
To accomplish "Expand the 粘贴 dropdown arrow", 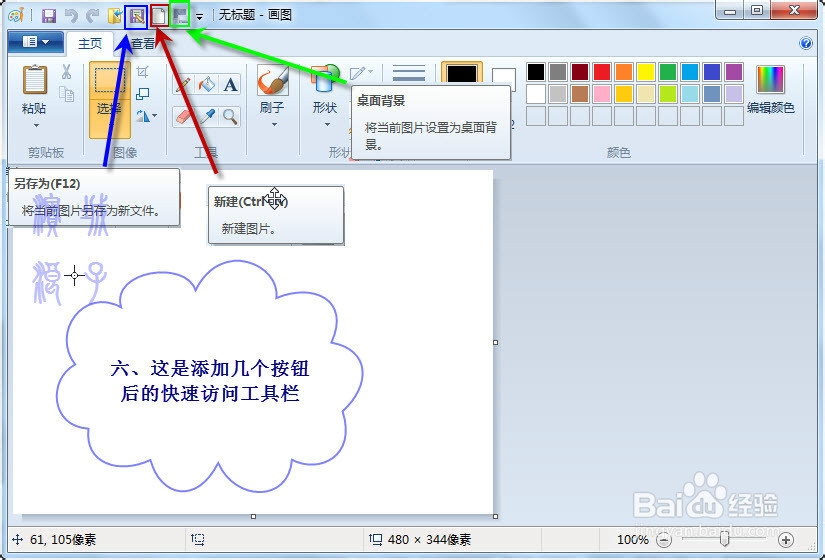I will [36, 125].
